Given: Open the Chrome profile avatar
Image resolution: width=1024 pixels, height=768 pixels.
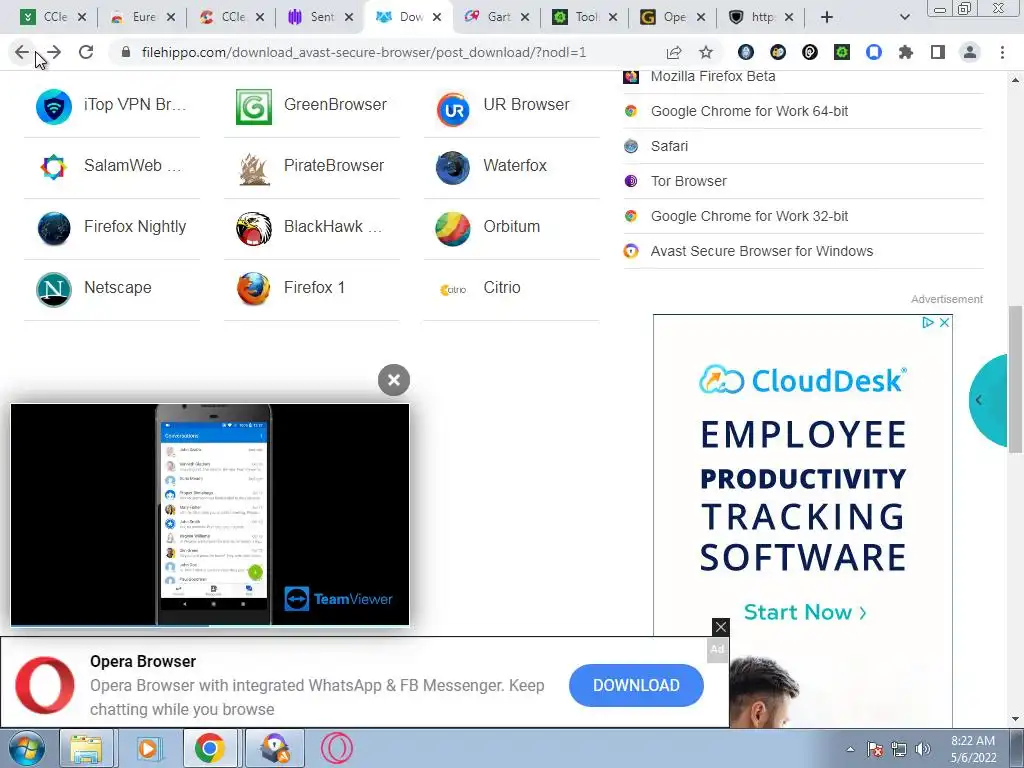Looking at the screenshot, I should pyautogui.click(x=970, y=52).
